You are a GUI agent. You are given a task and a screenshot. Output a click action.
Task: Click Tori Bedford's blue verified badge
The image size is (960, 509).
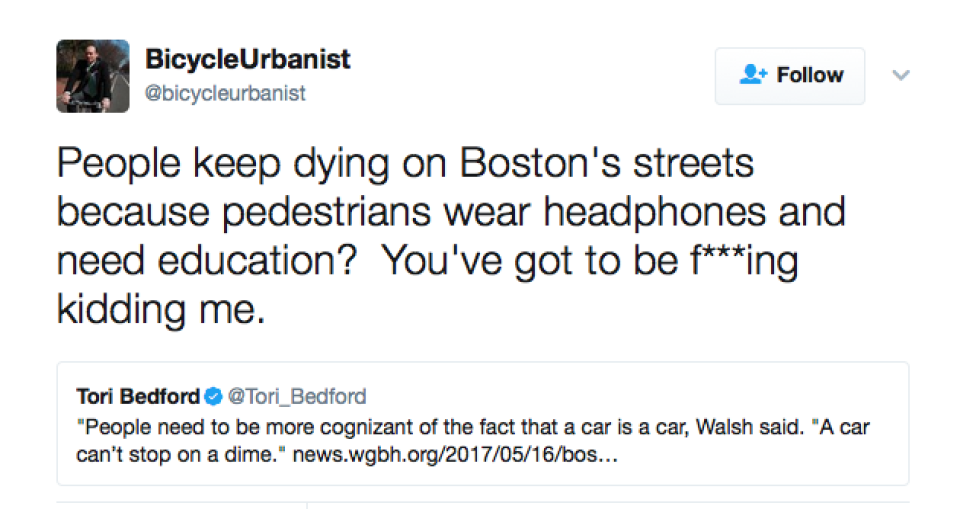pos(215,395)
